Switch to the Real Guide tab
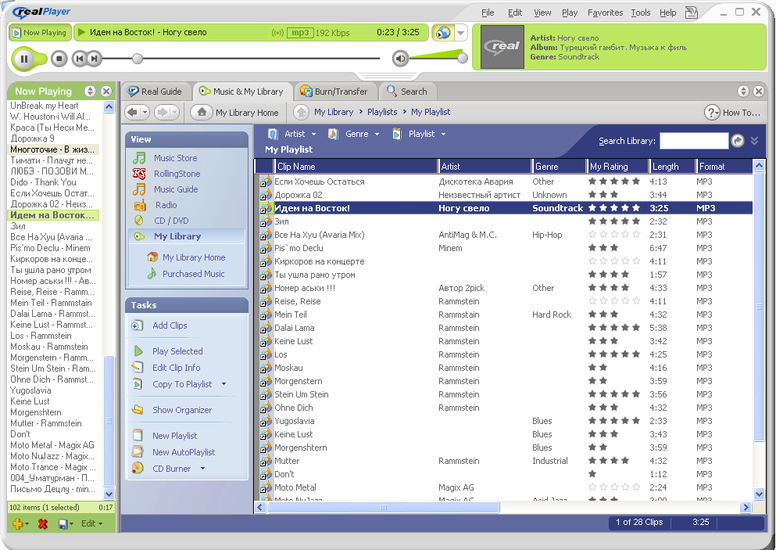Viewport: 776px width, 550px height. (x=155, y=92)
